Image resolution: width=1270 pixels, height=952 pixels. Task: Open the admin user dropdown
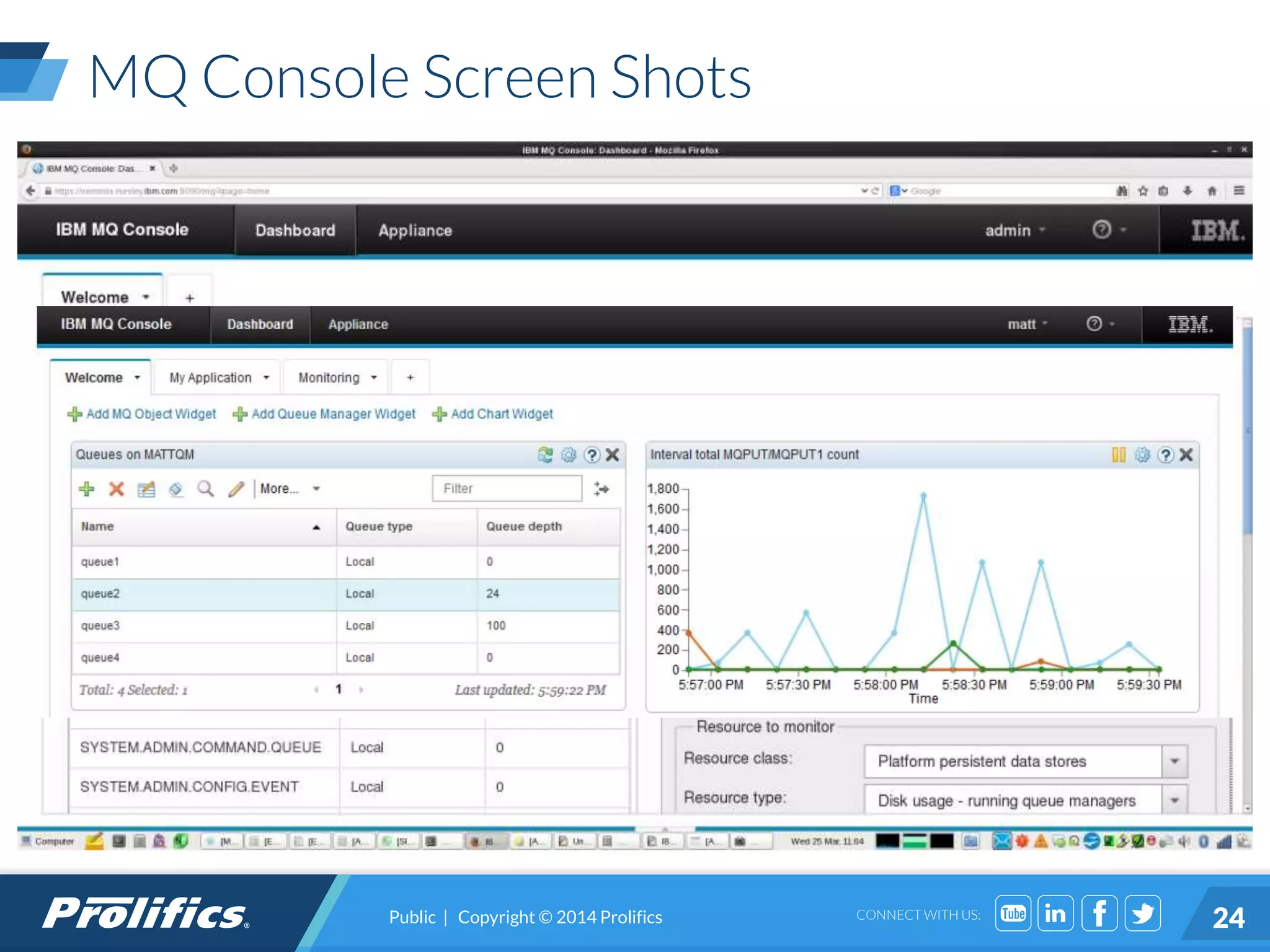pos(1015,231)
